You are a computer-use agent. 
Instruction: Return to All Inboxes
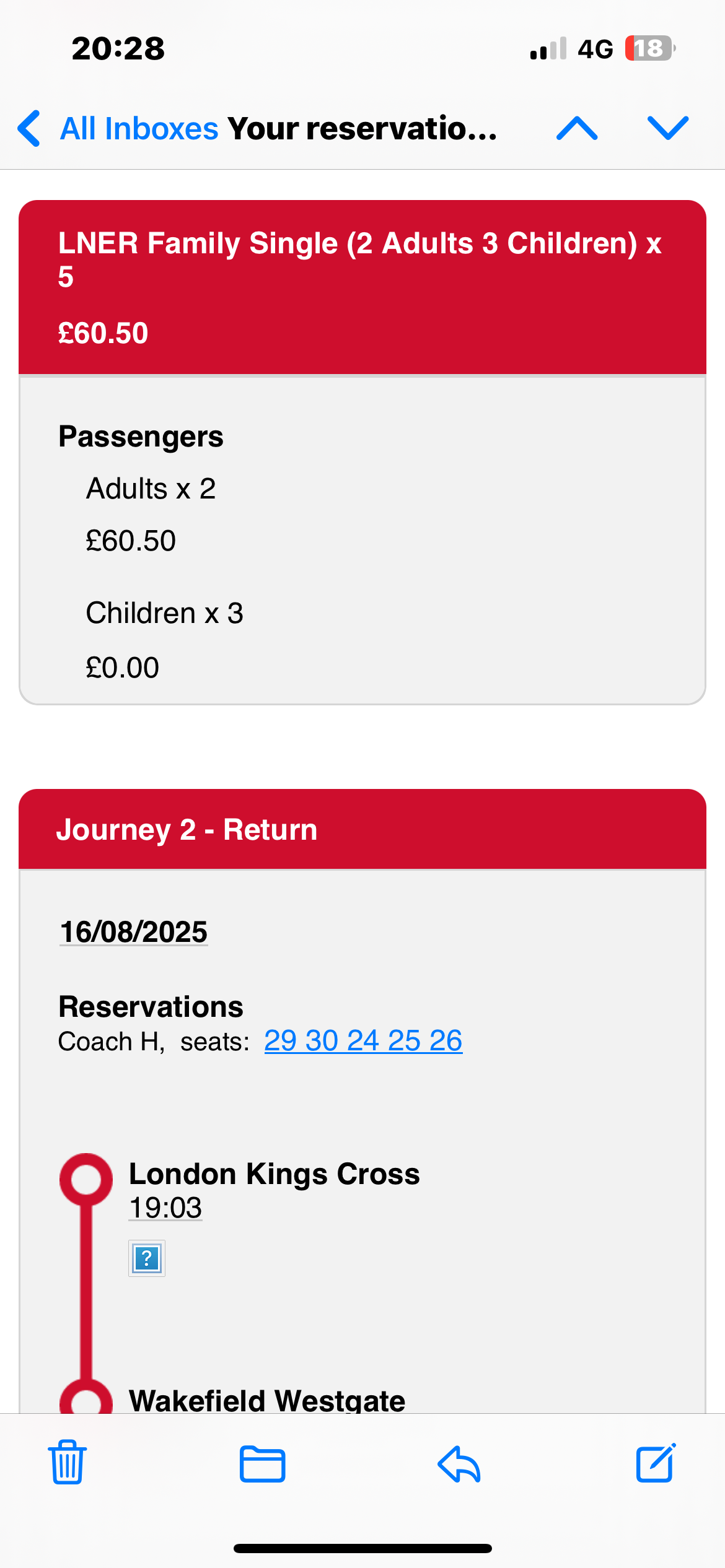(x=139, y=128)
